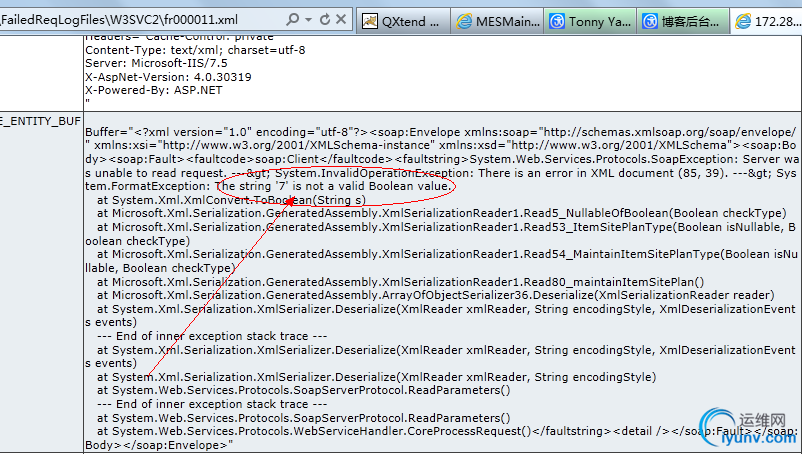Click the 'Server: Microsoft-IIS/7.5' header line
802x454 pixels.
[156, 63]
